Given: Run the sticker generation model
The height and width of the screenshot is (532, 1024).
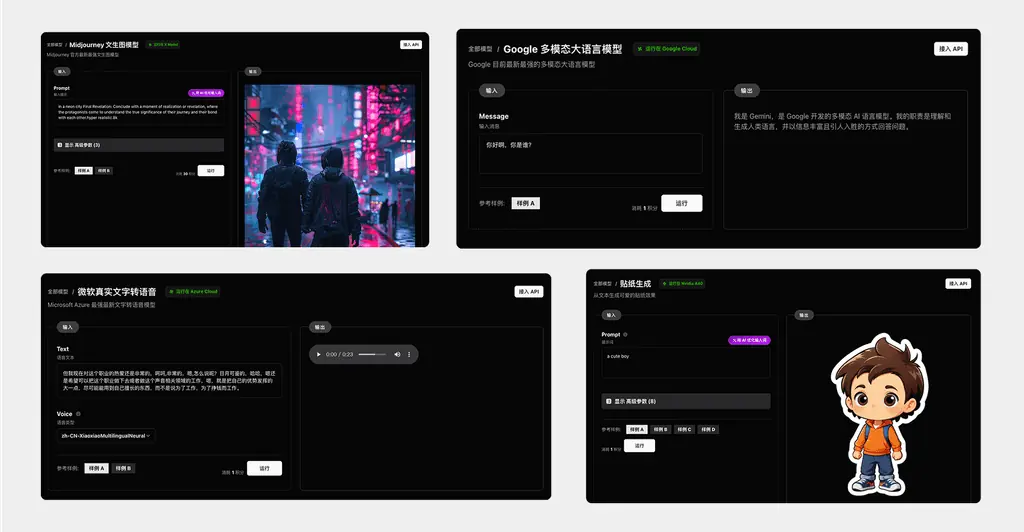Looking at the screenshot, I should (x=639, y=445).
